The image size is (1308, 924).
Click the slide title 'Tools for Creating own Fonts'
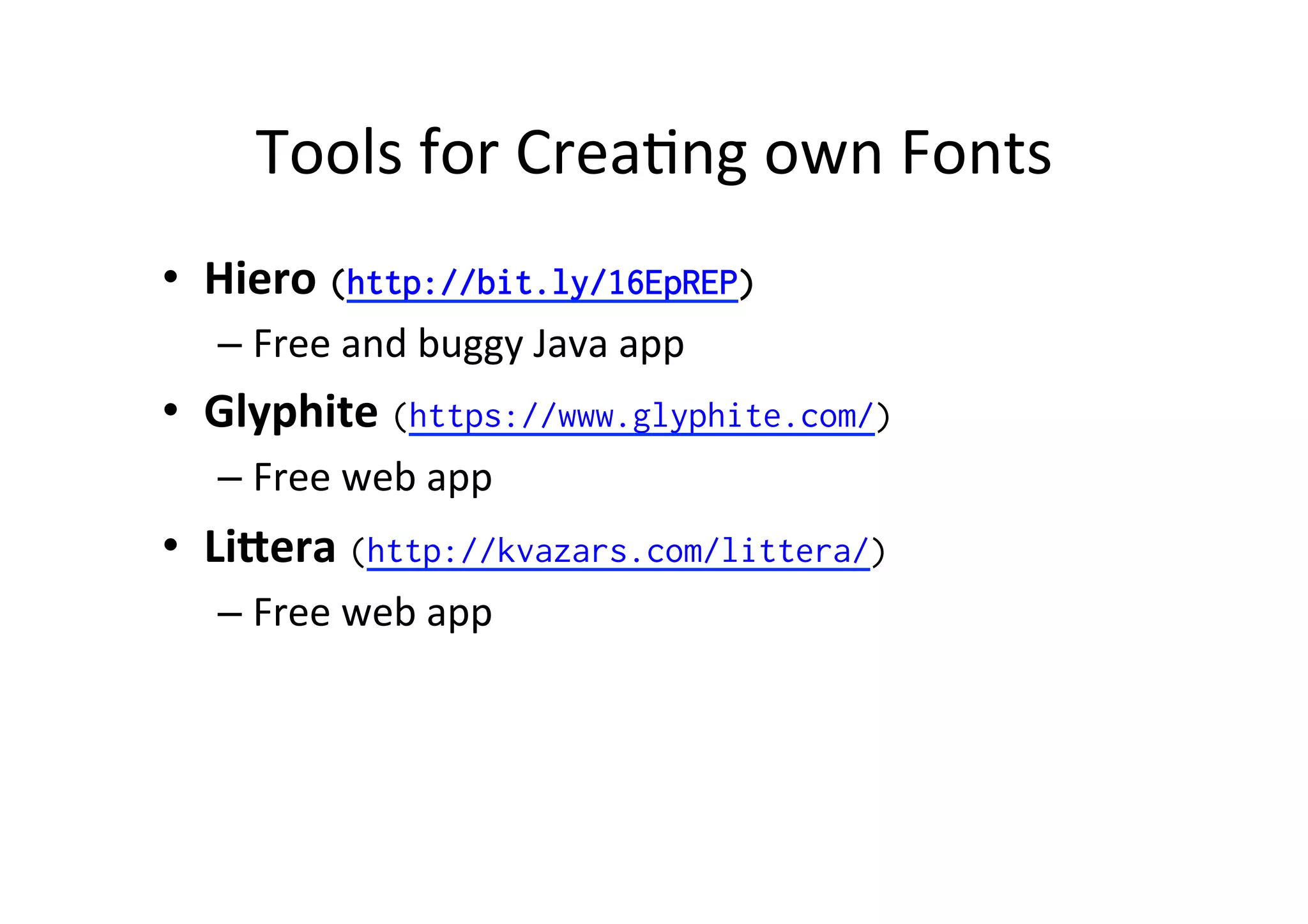pyautogui.click(x=653, y=153)
